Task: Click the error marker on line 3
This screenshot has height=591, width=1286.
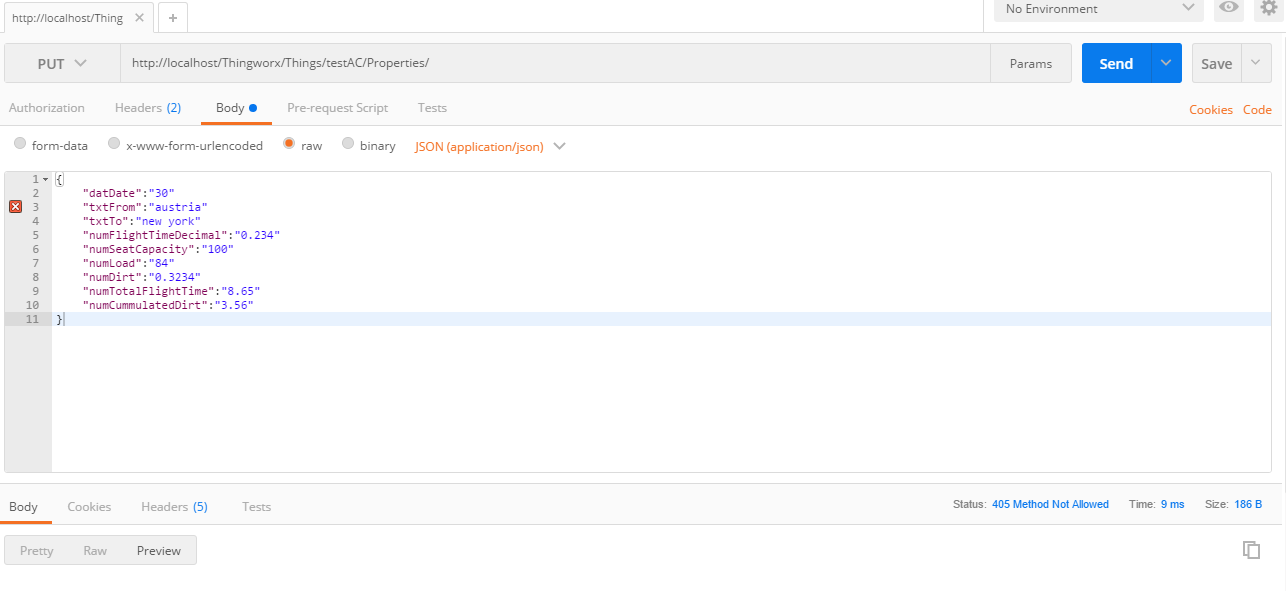Action: pos(15,206)
